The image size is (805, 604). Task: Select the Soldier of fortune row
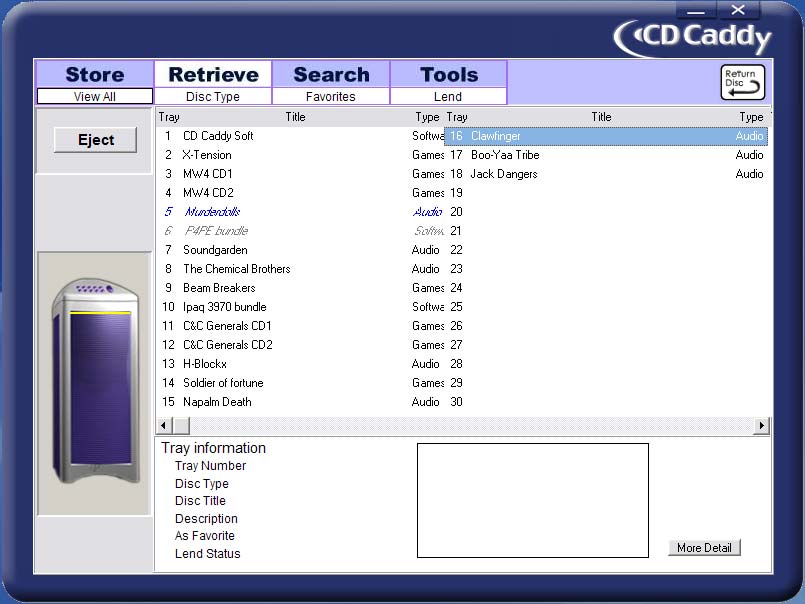300,383
